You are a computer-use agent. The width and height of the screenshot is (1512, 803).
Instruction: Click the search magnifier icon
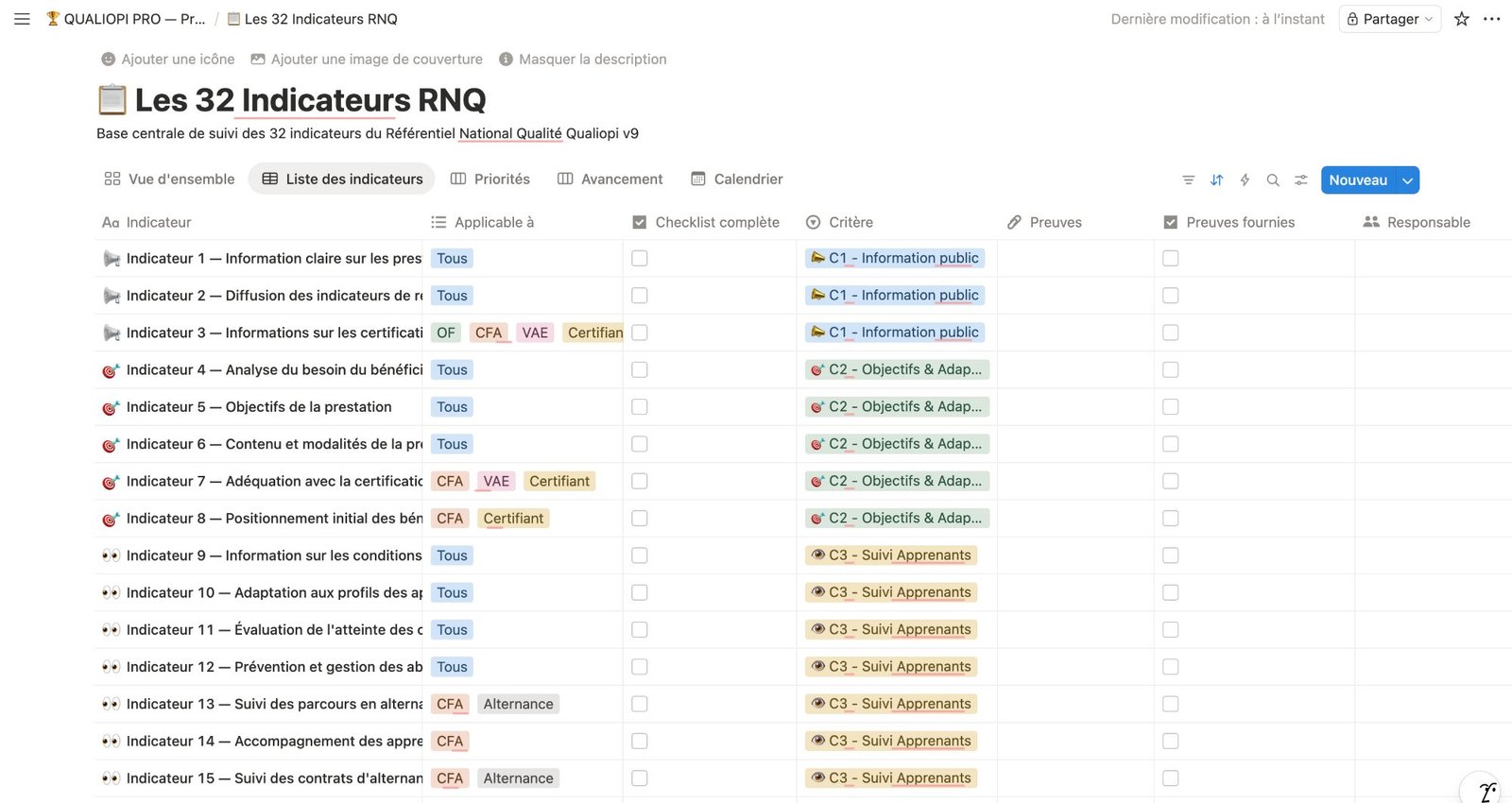[1273, 180]
